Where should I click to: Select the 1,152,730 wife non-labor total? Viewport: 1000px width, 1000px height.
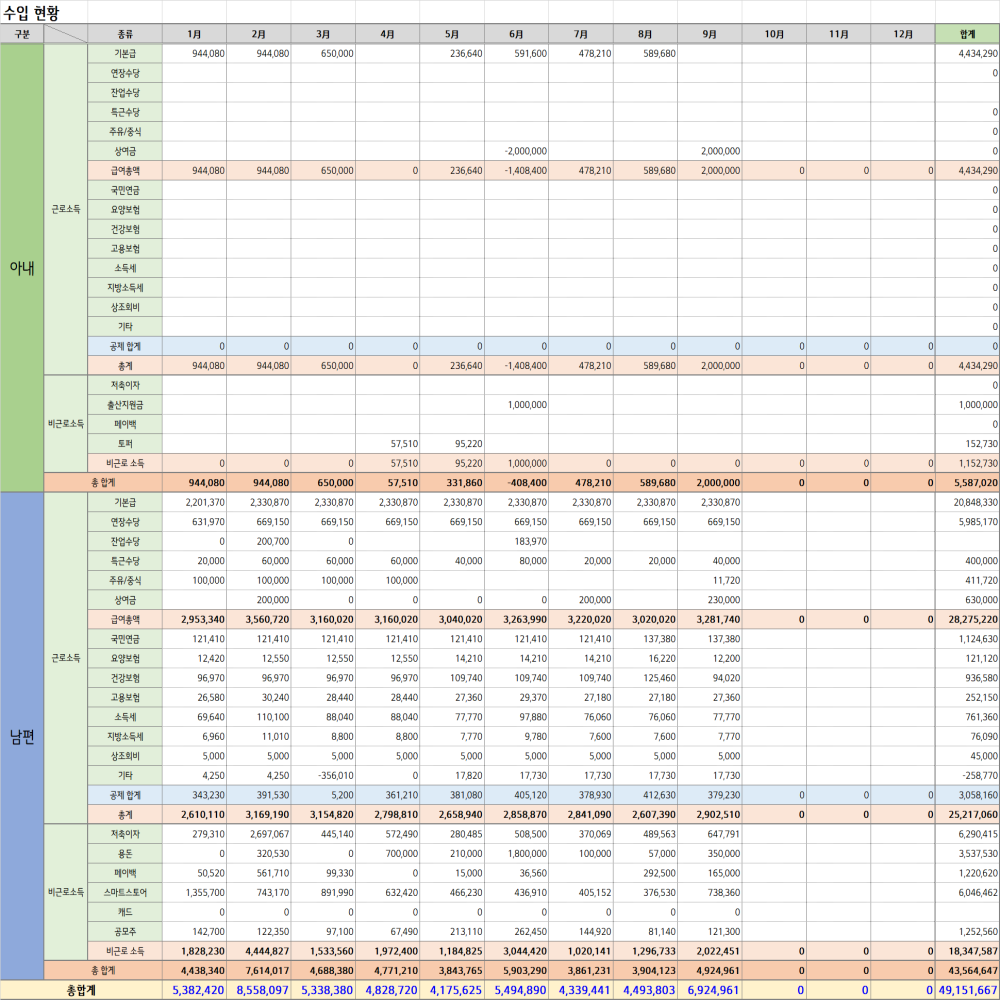[x=967, y=463]
